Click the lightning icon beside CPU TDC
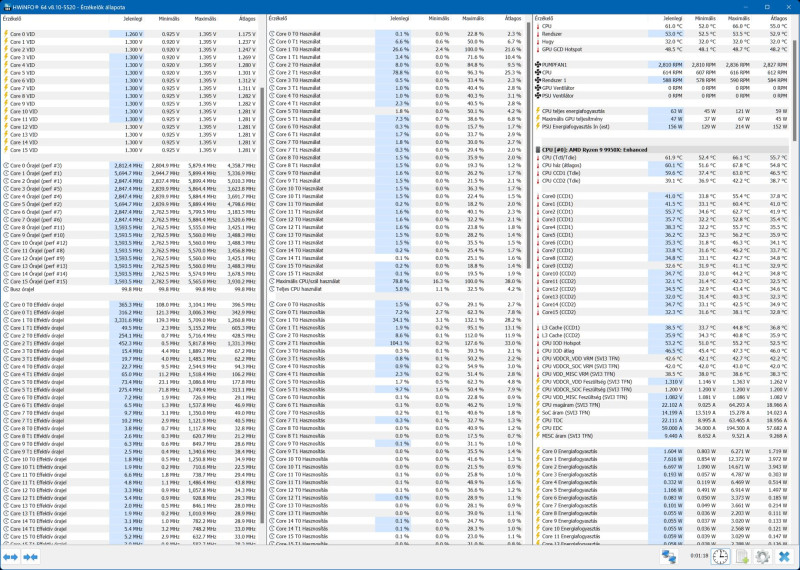The image size is (800, 570). (x=538, y=420)
